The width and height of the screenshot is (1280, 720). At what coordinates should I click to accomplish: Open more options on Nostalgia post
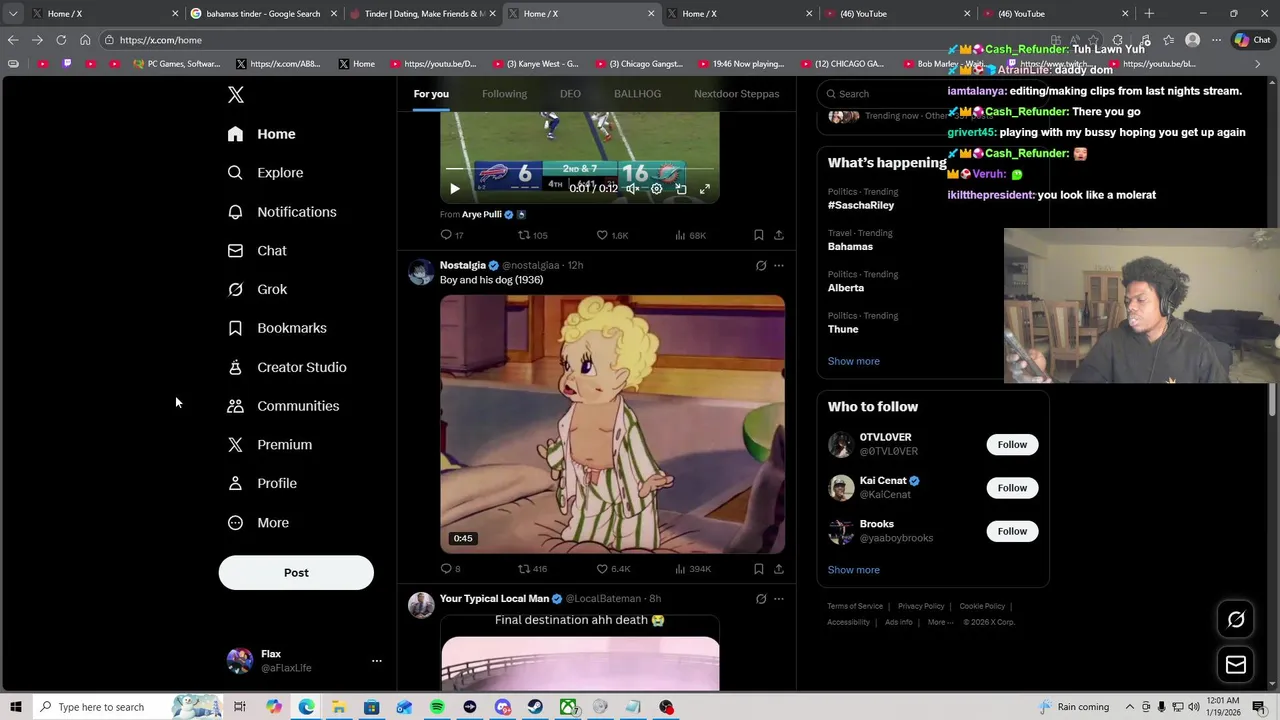tap(779, 266)
